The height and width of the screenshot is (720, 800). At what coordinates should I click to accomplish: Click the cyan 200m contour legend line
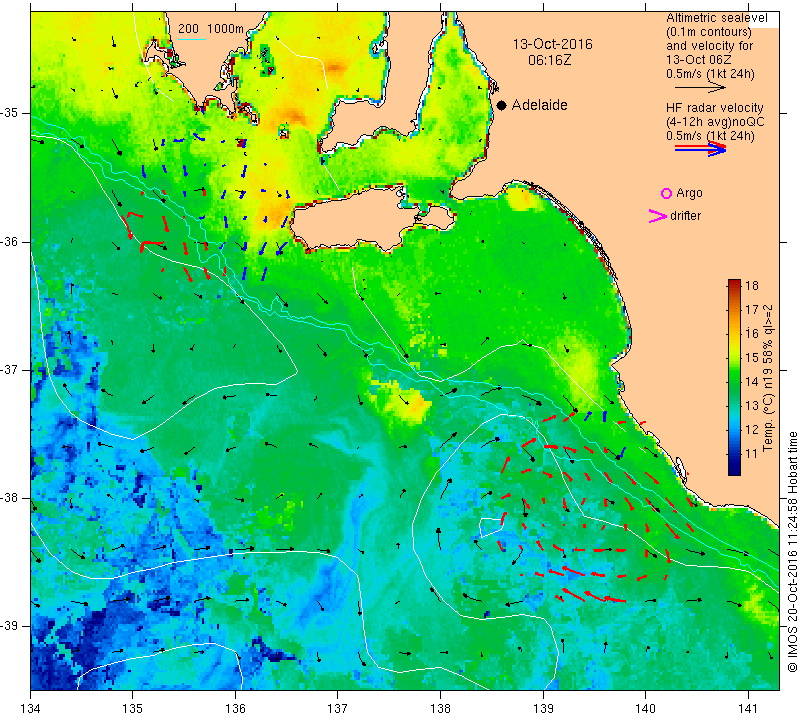192,39
